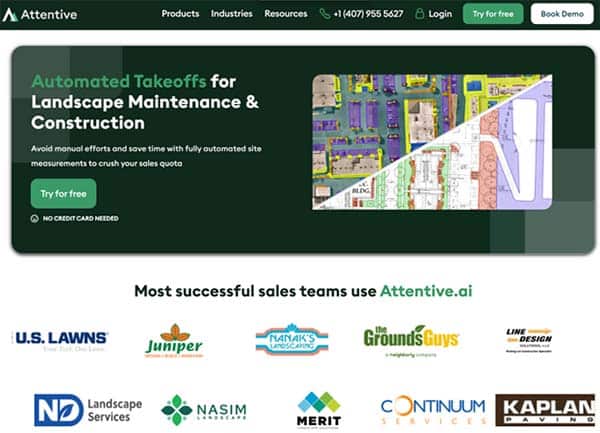Viewport: 600px width, 433px height.
Task: Open the Industries menu
Action: click(x=232, y=14)
